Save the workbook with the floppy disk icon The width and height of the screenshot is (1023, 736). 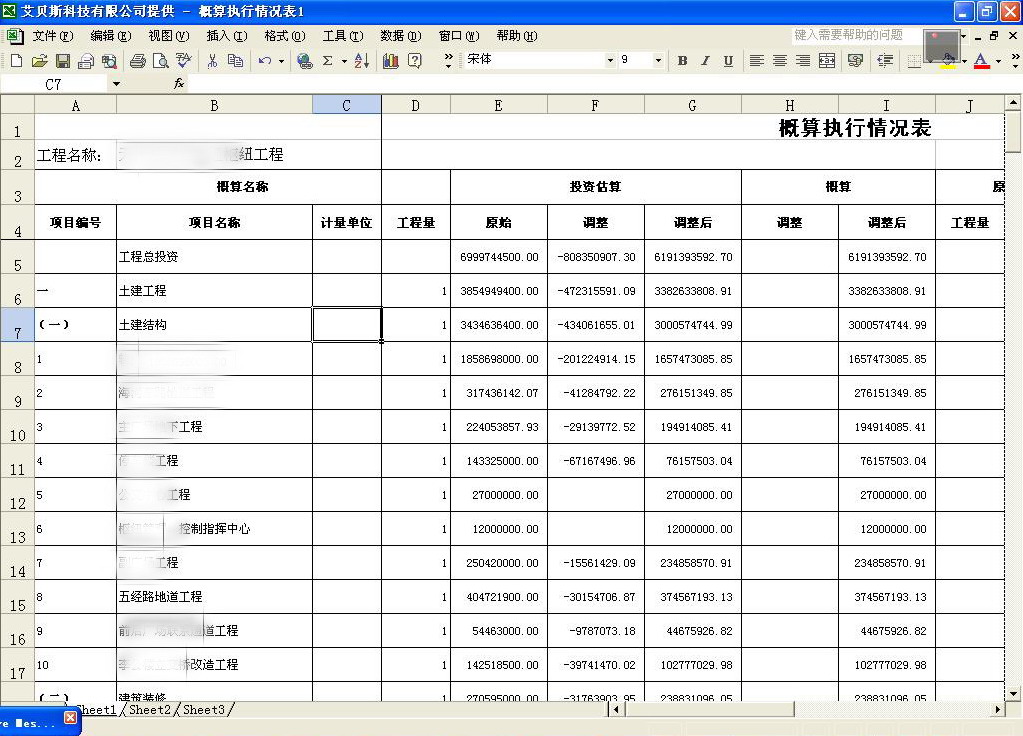click(63, 61)
